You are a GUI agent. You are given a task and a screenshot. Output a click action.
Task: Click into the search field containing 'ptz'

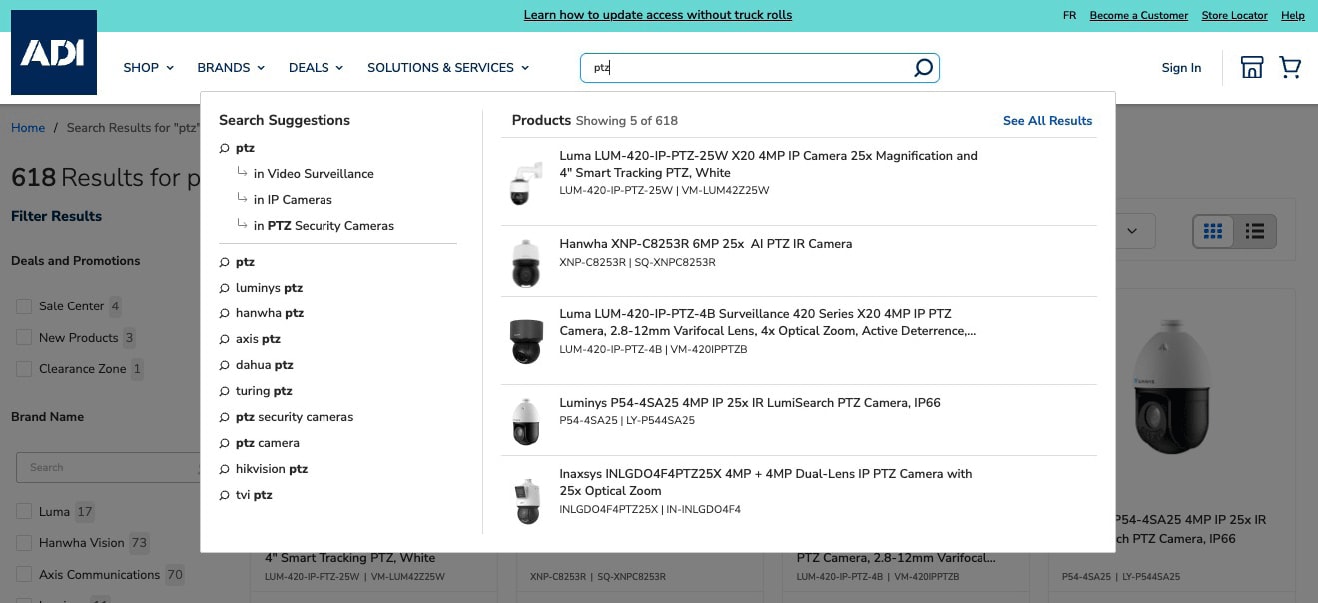pyautogui.click(x=750, y=68)
